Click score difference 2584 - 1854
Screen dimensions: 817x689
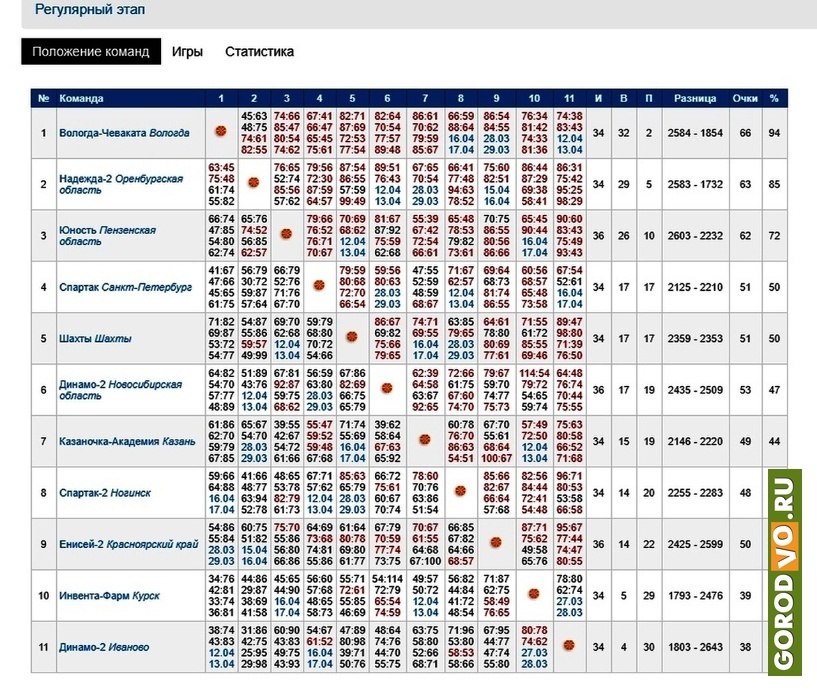(x=695, y=133)
